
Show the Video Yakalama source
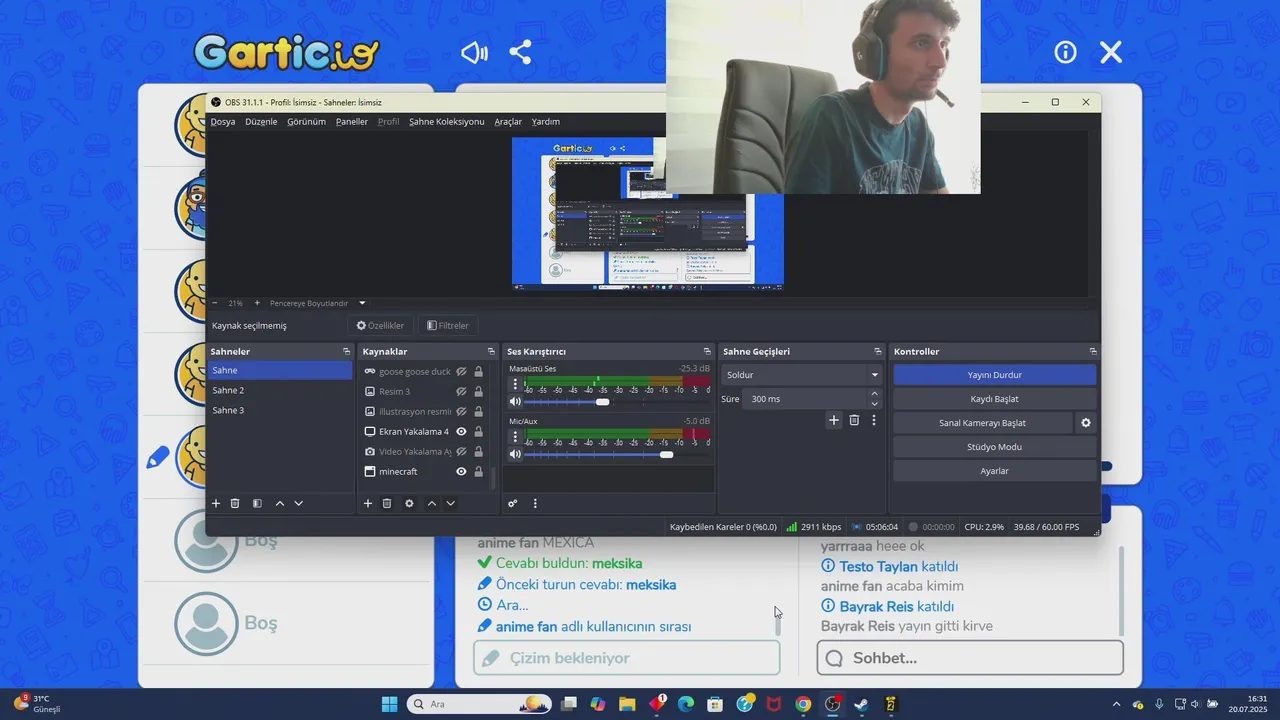pos(462,452)
